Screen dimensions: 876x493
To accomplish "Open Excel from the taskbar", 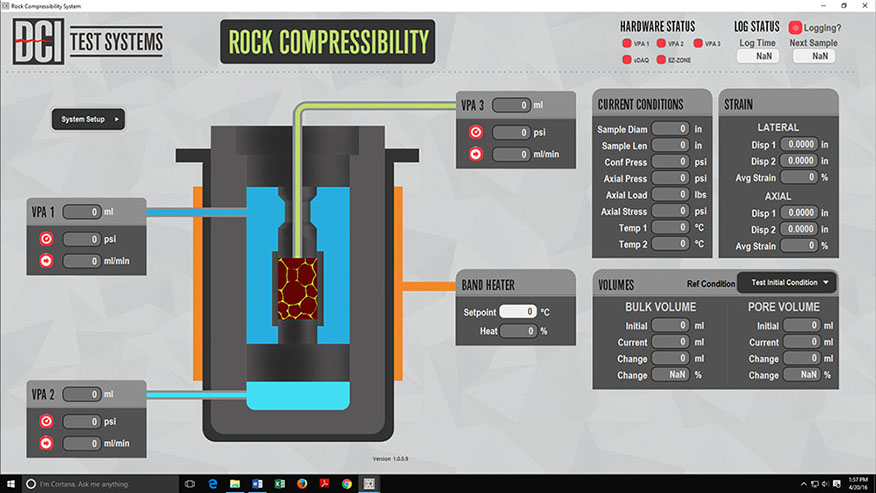I will click(x=280, y=483).
